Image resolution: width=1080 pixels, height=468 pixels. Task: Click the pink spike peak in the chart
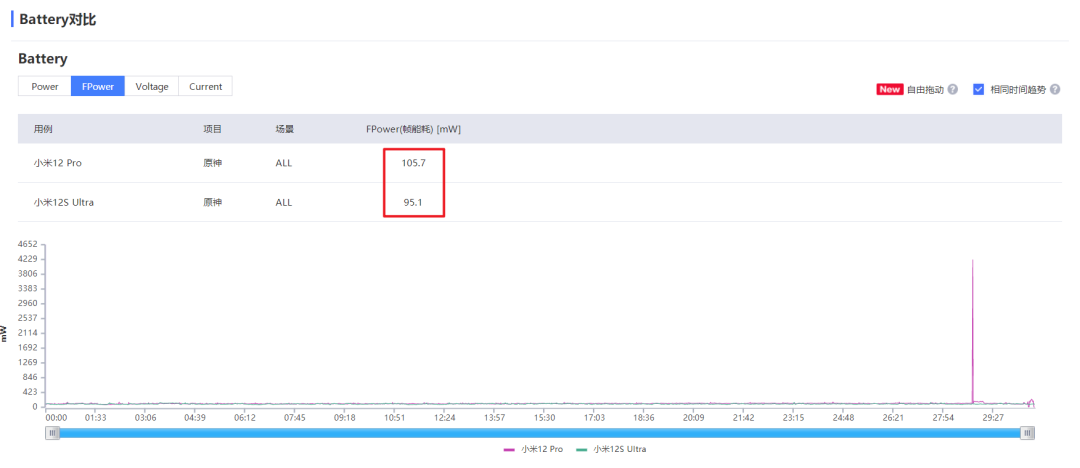tap(972, 261)
